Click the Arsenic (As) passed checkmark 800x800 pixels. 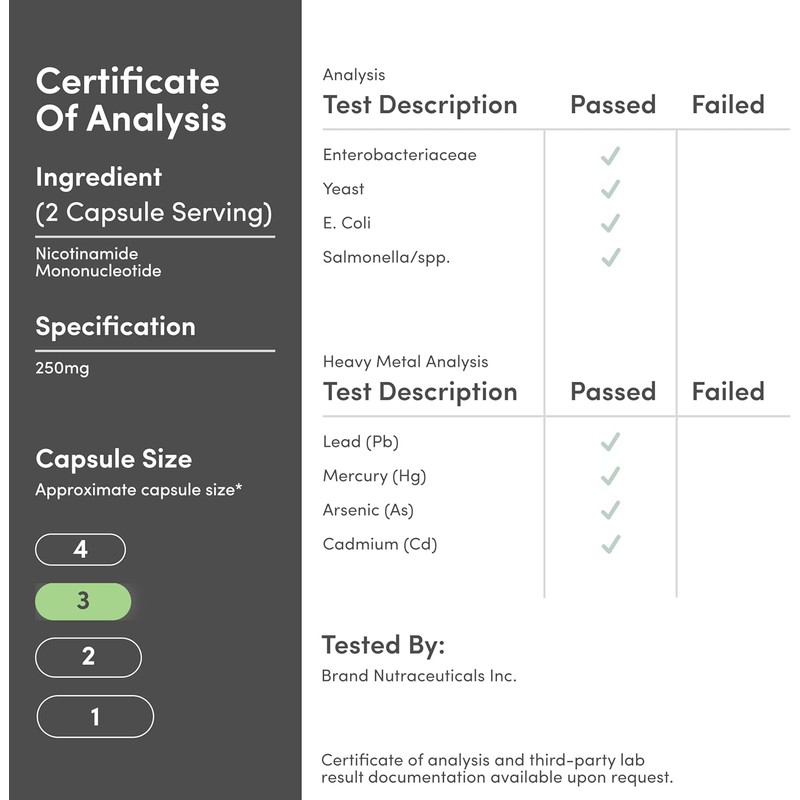[x=611, y=510]
